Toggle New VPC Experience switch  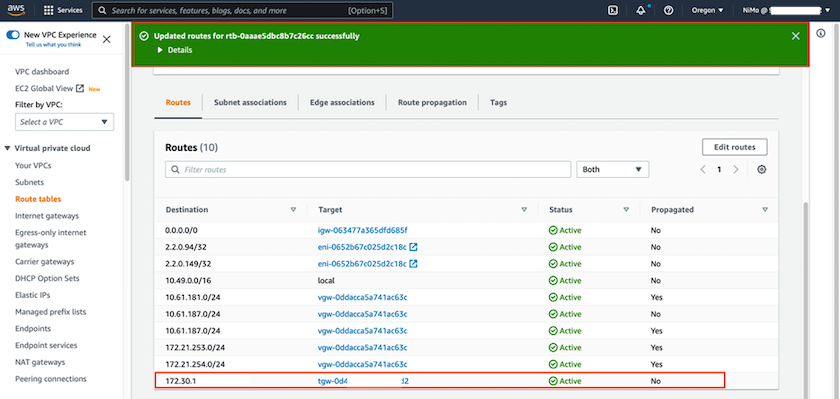click(13, 35)
